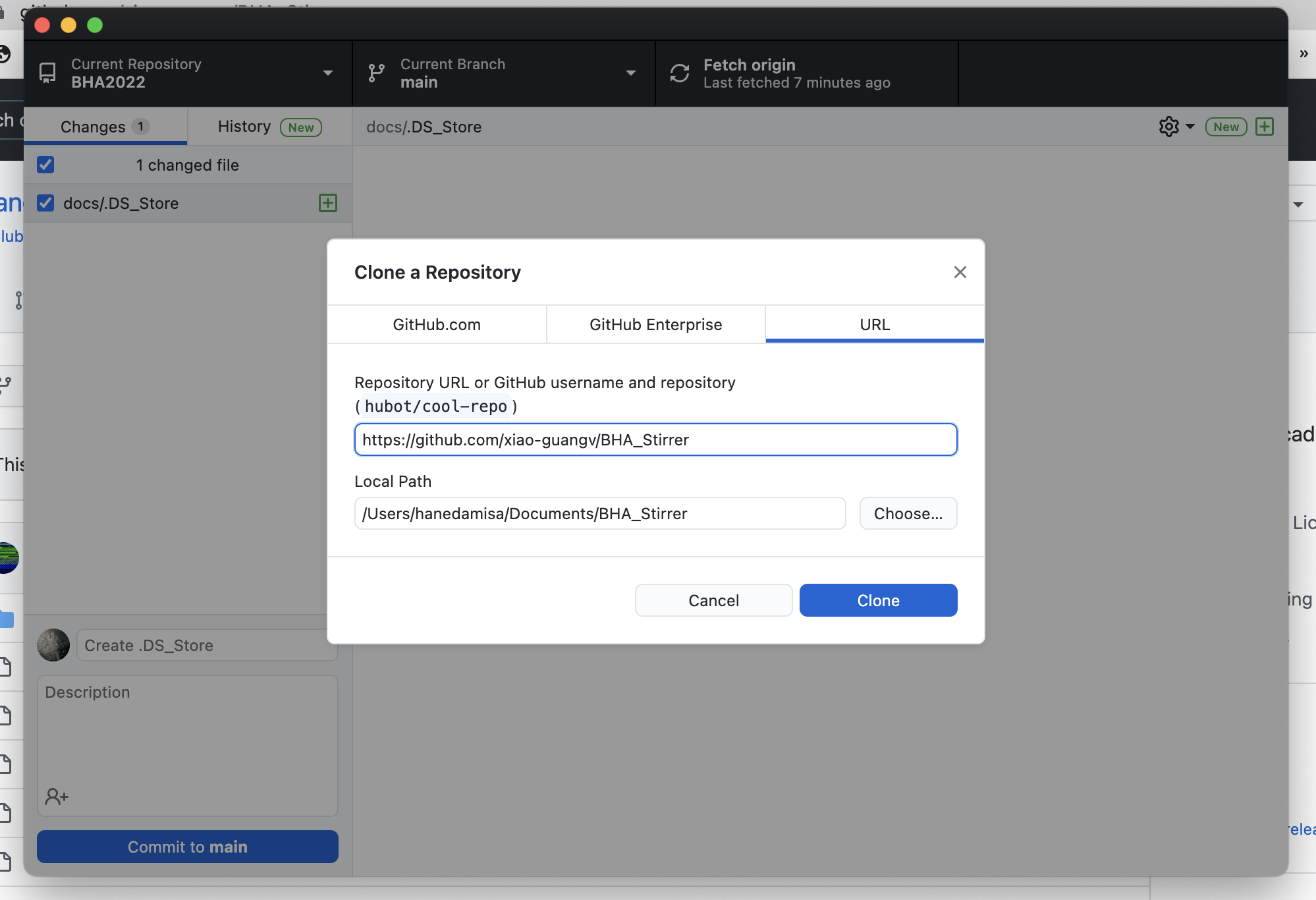Screen dimensions: 1316x900
Task: Click the '1 changed file' label
Action: tap(188, 165)
